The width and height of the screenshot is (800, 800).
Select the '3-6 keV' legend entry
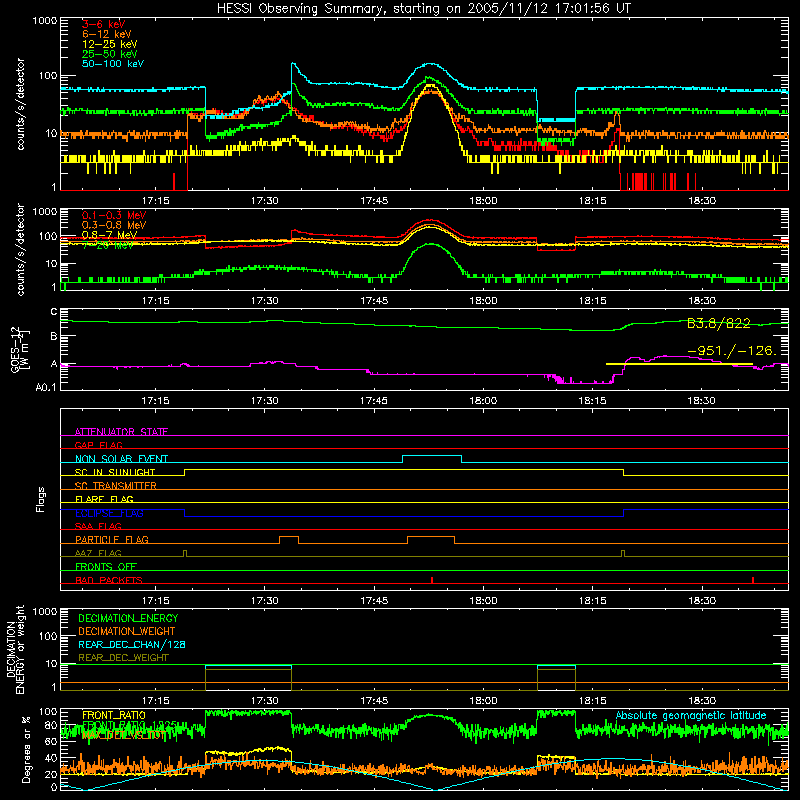pos(103,24)
